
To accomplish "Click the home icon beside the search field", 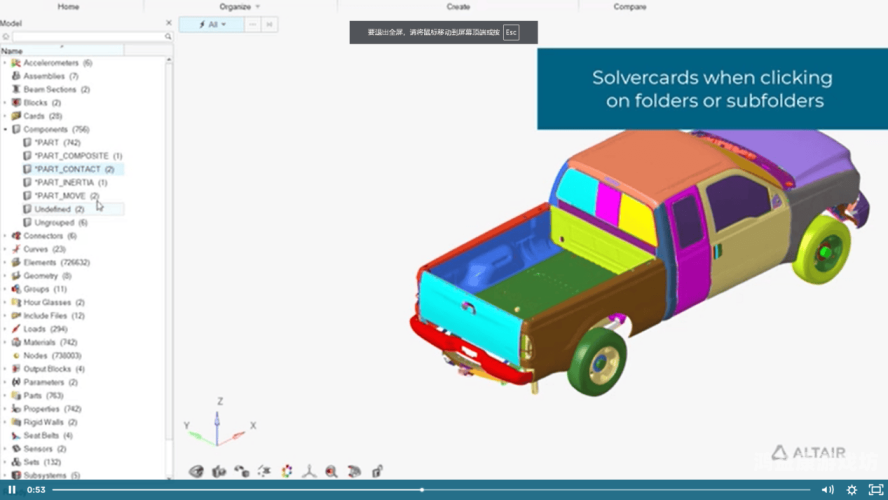I will coord(6,36).
